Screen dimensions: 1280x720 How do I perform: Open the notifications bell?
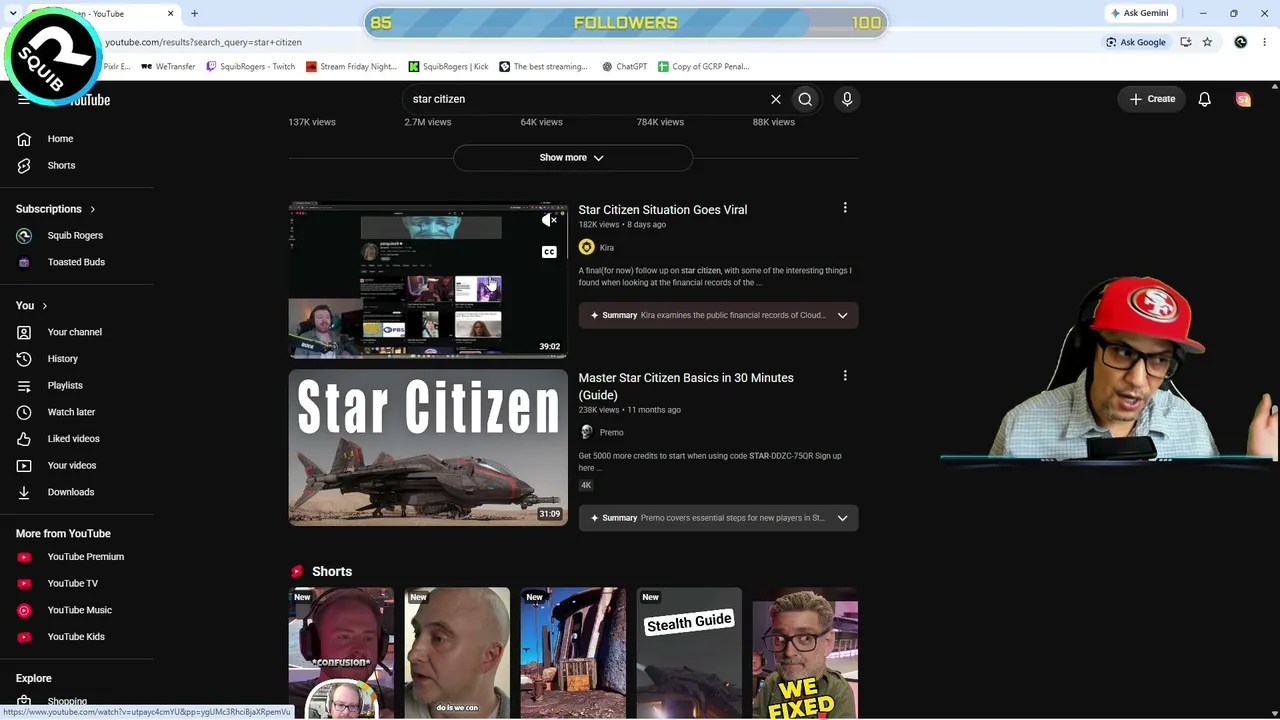1205,99
